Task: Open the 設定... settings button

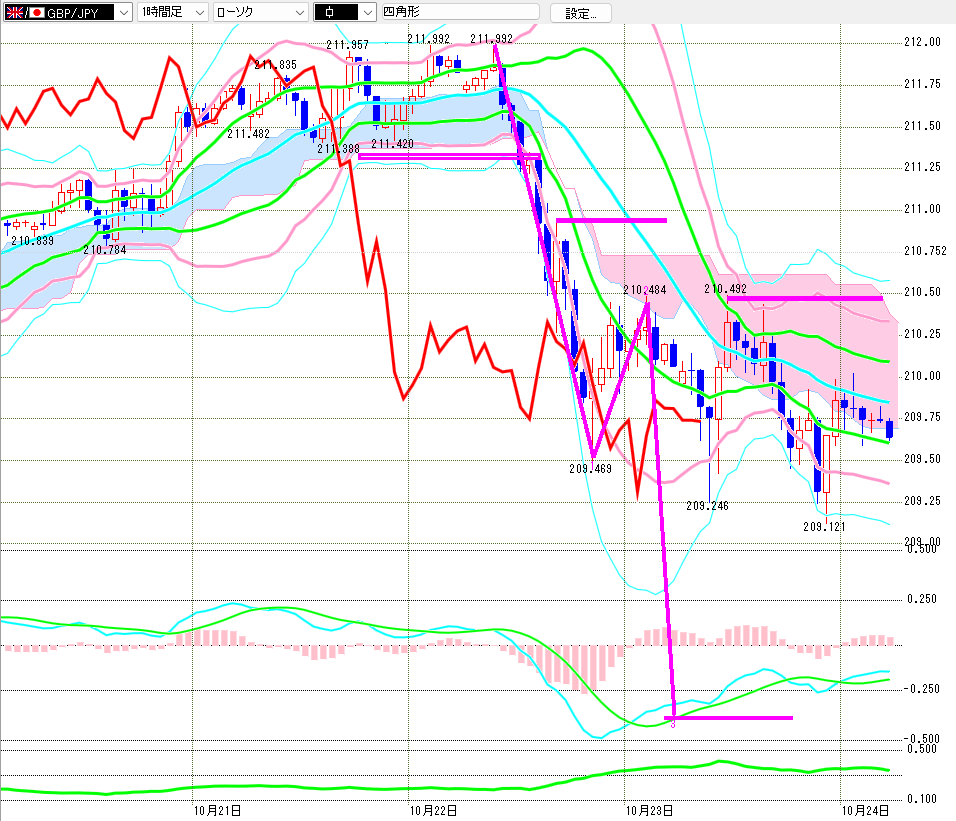Action: [x=580, y=13]
